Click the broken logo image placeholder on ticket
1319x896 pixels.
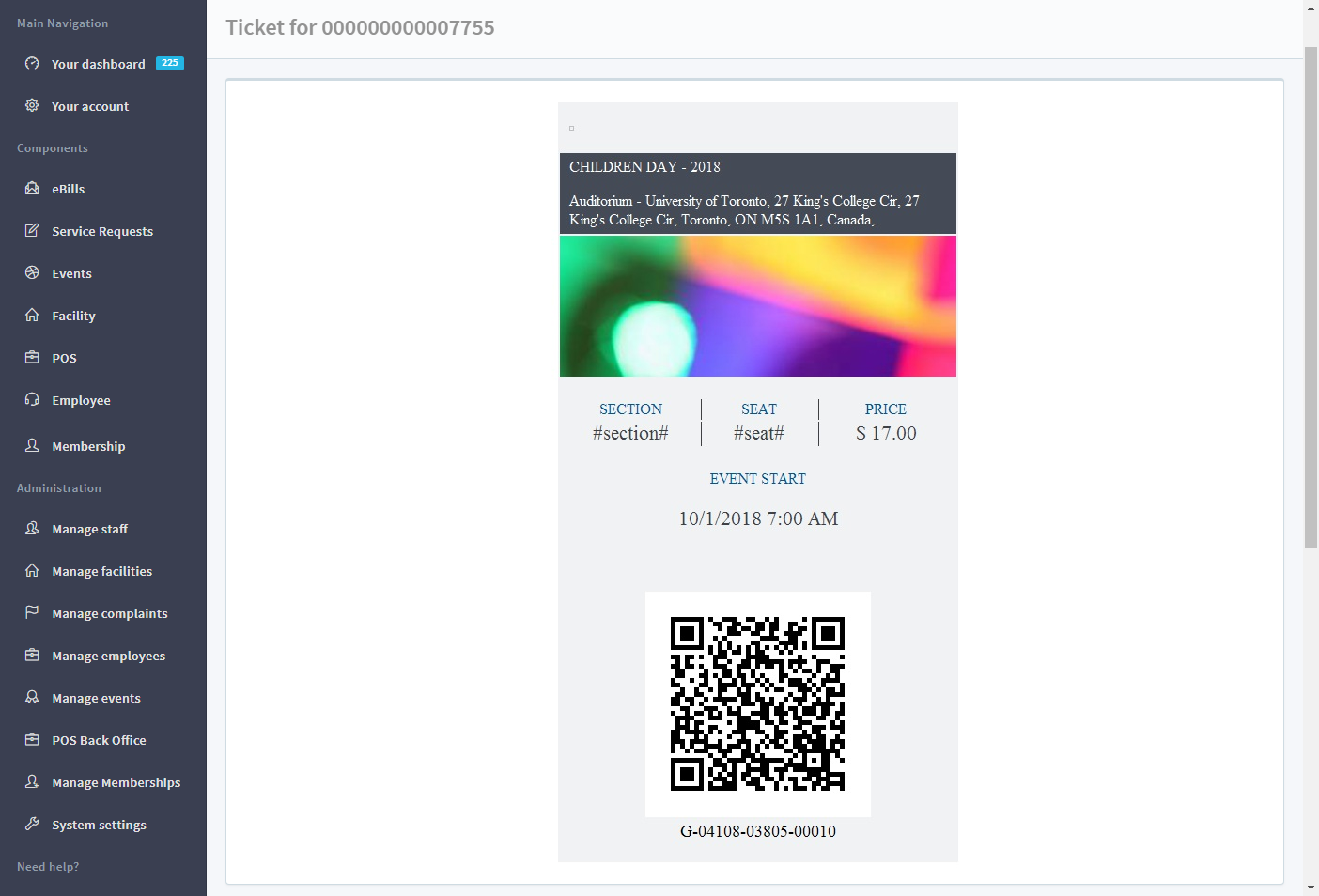(571, 128)
